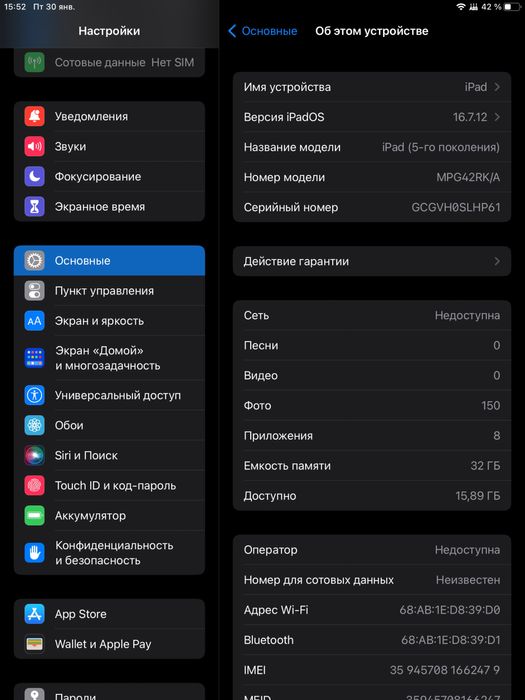Image resolution: width=525 pixels, height=700 pixels.
Task: Tap chevron on Имя устройства row
Action: [x=497, y=87]
